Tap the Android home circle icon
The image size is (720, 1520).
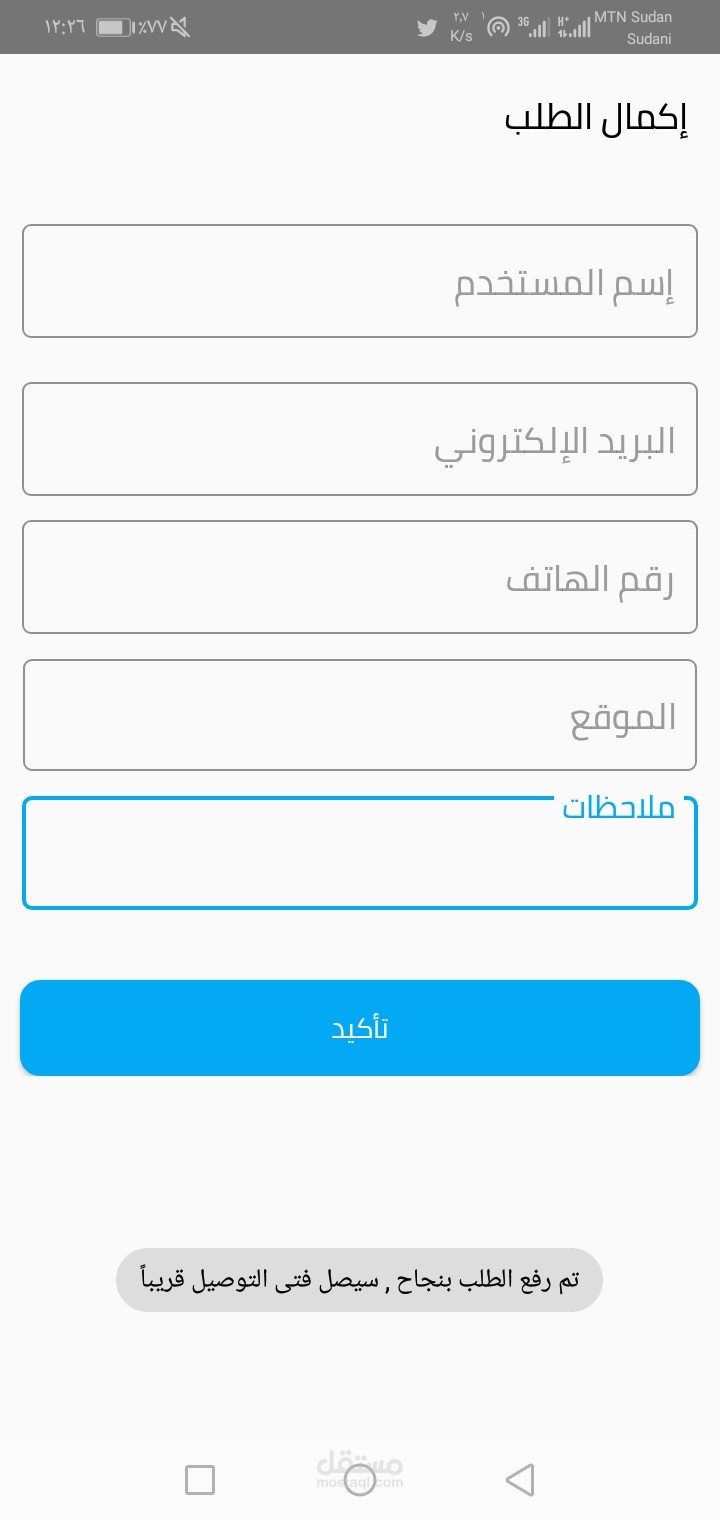(360, 1479)
